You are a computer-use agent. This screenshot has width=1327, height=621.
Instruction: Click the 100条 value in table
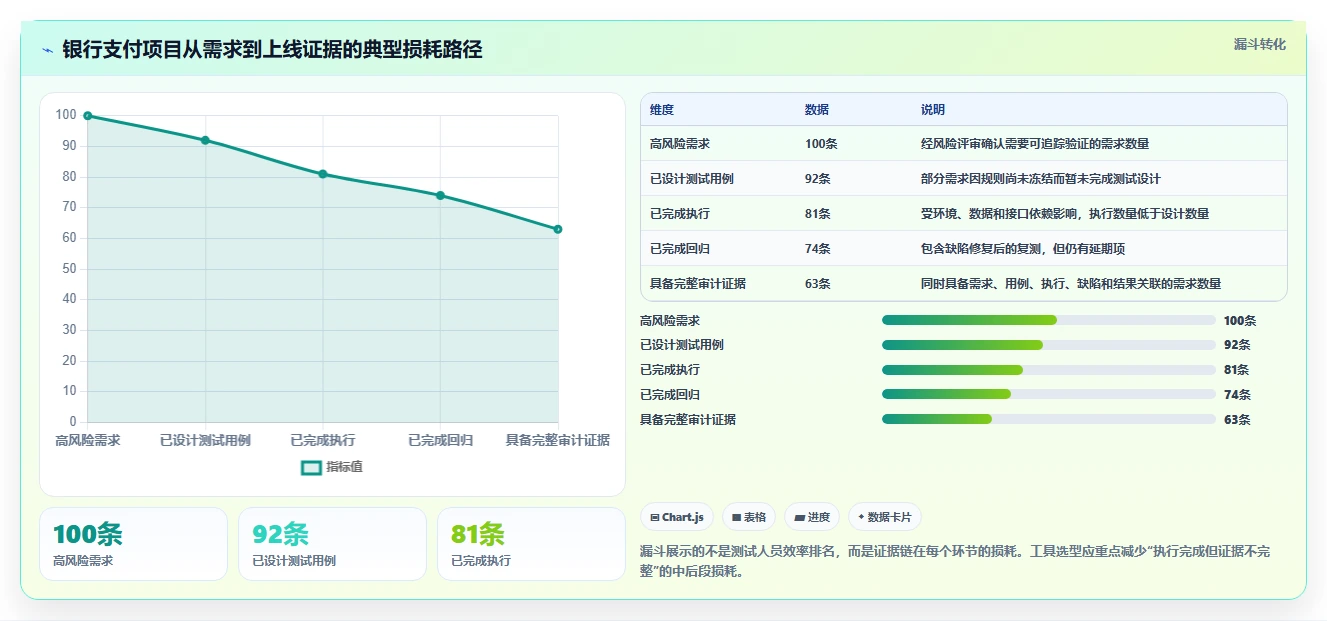tap(821, 144)
